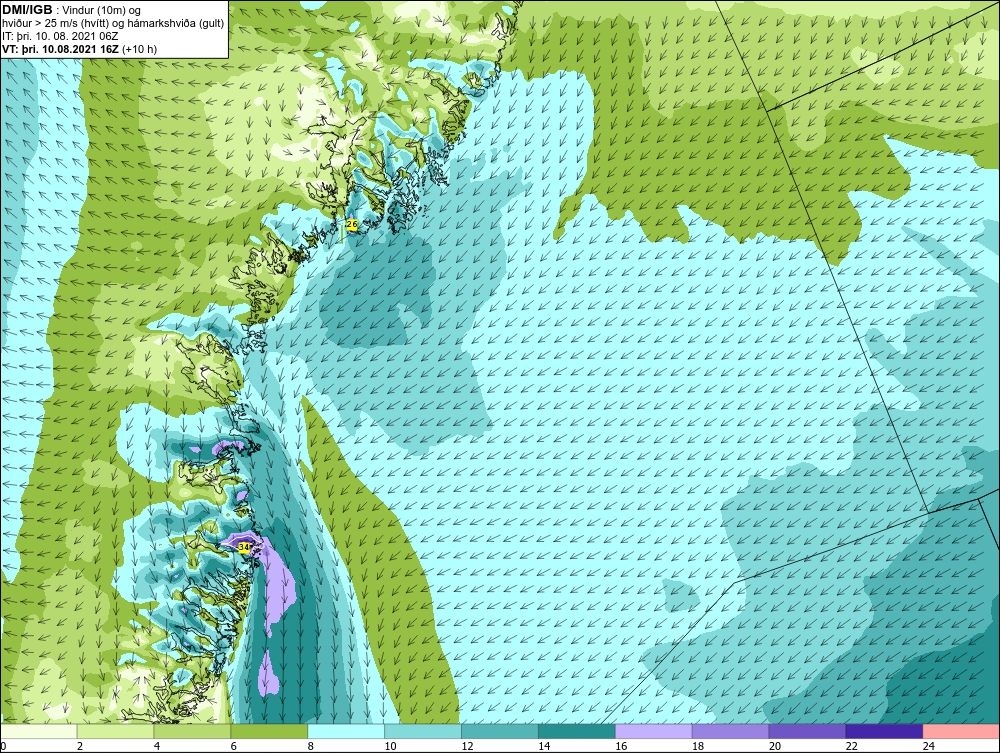Screen dimensions: 1000x753
Task: Click the 10–12 m/s light teal legend swatch
Action: pyautogui.click(x=423, y=731)
